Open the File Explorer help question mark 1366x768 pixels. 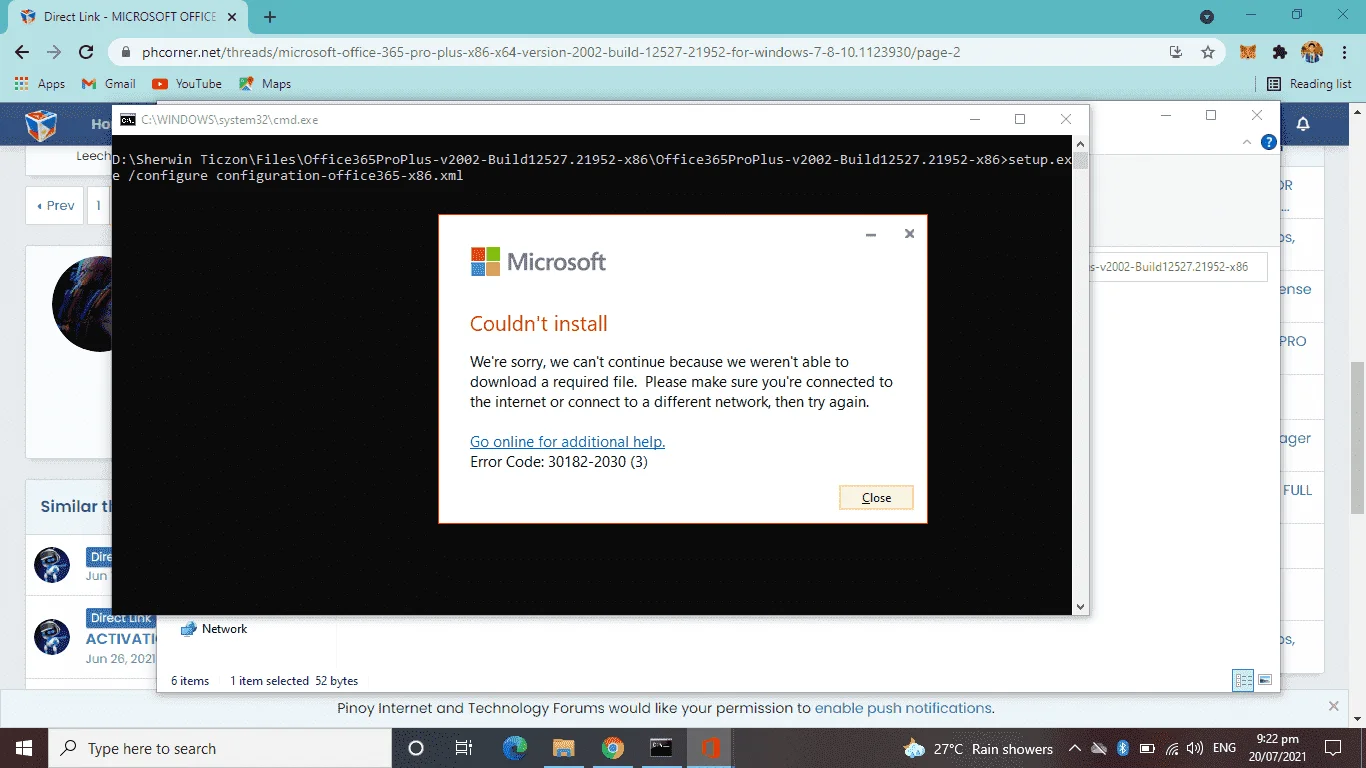click(1268, 143)
